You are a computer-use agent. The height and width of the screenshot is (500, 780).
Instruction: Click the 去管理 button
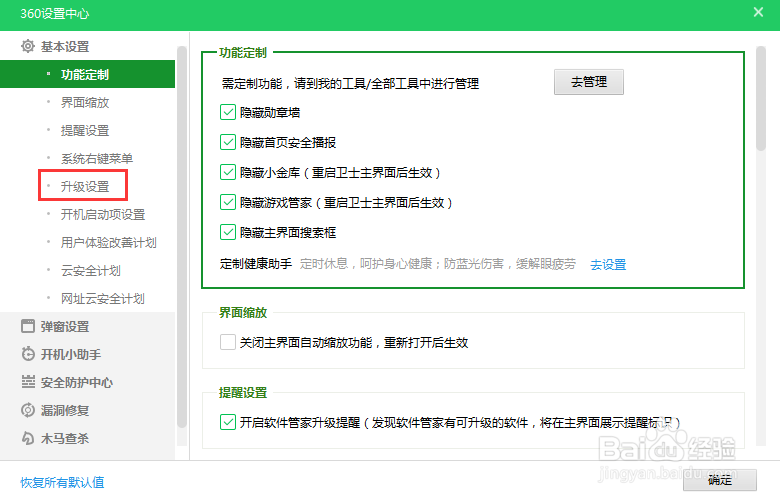pyautogui.click(x=589, y=82)
